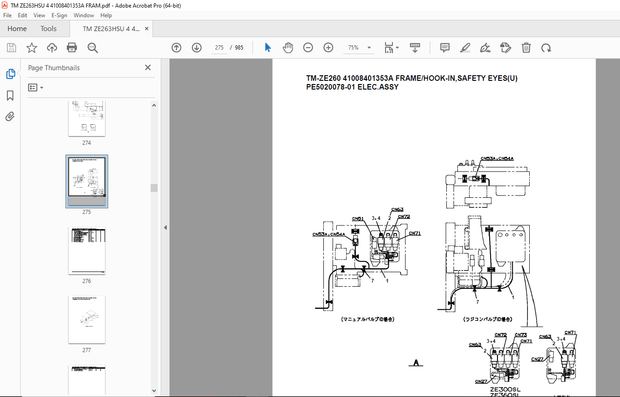620x397 pixels.
Task: Add the file to starred favorites
Action: point(32,48)
